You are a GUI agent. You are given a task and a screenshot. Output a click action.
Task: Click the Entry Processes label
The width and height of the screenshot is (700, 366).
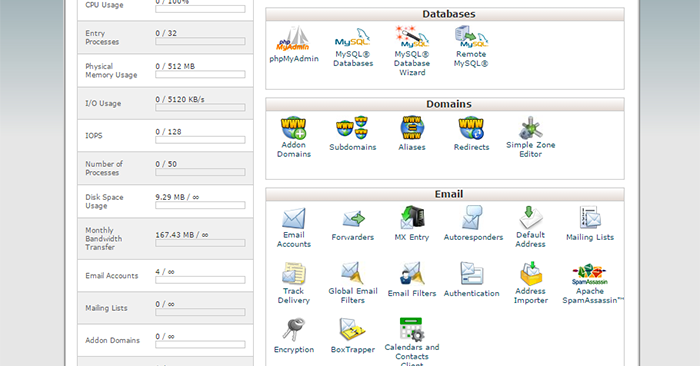[x=102, y=37]
